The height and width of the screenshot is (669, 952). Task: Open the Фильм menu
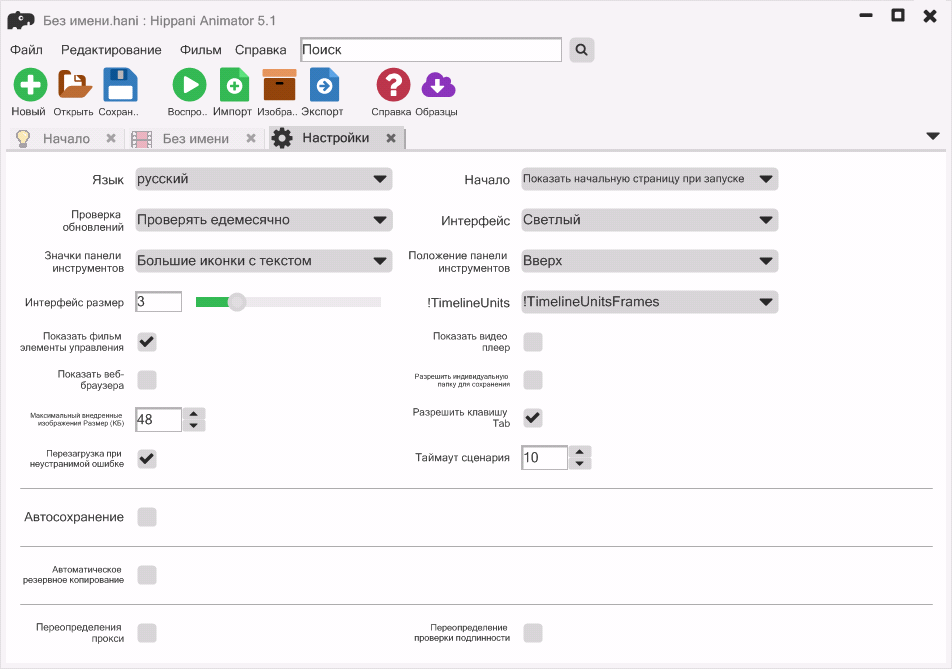(200, 50)
